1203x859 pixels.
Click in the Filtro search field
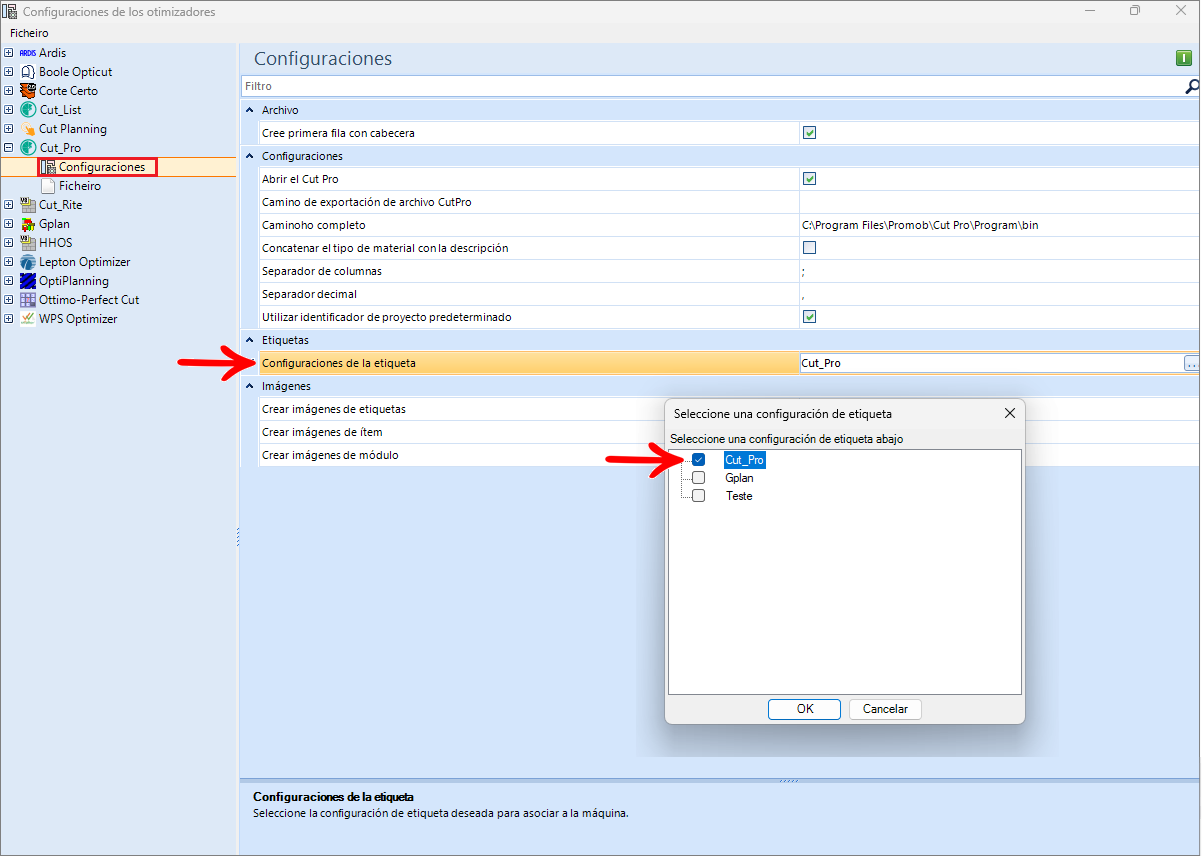pyautogui.click(x=712, y=87)
